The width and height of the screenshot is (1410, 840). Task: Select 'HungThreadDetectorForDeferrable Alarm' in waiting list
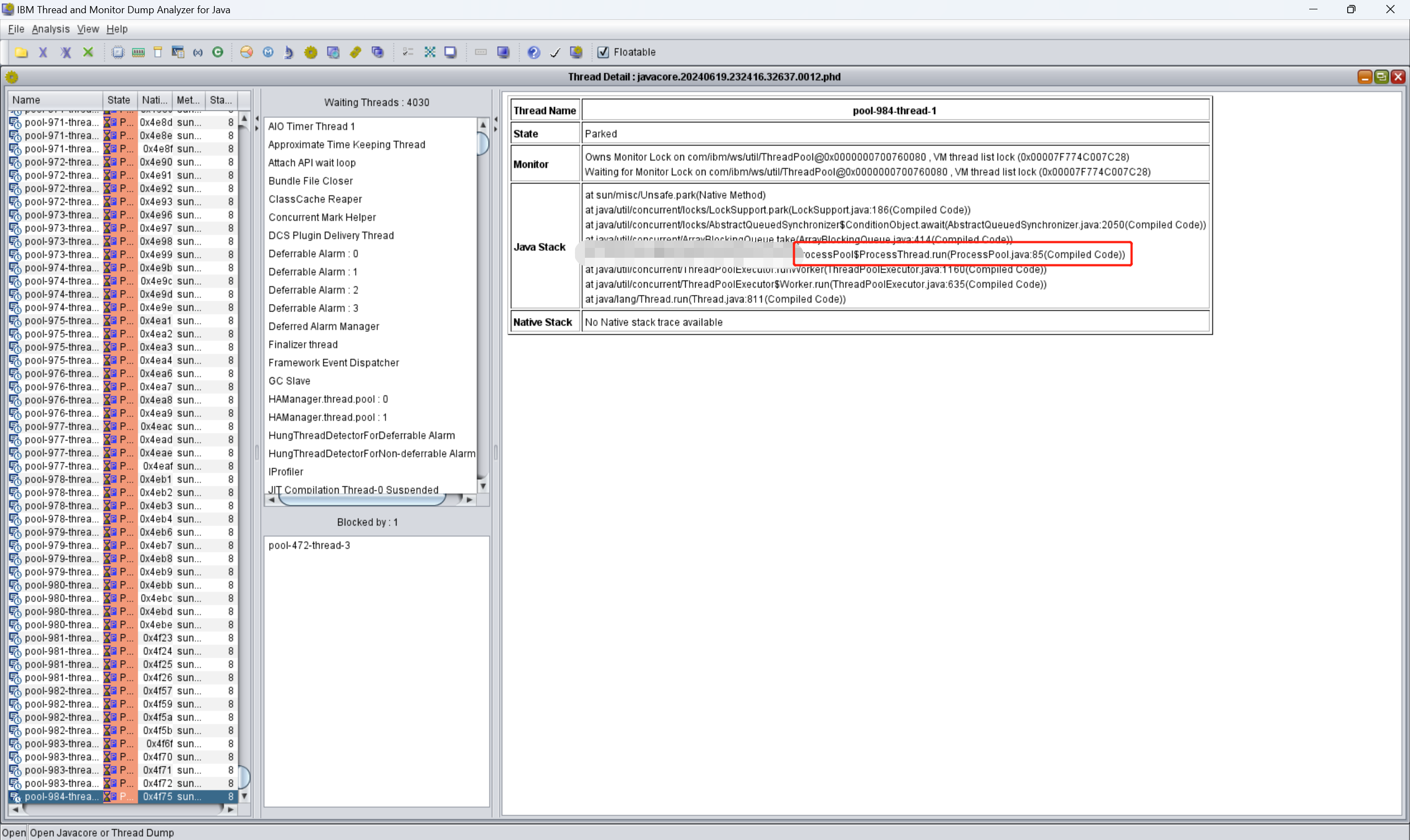[x=371, y=436]
